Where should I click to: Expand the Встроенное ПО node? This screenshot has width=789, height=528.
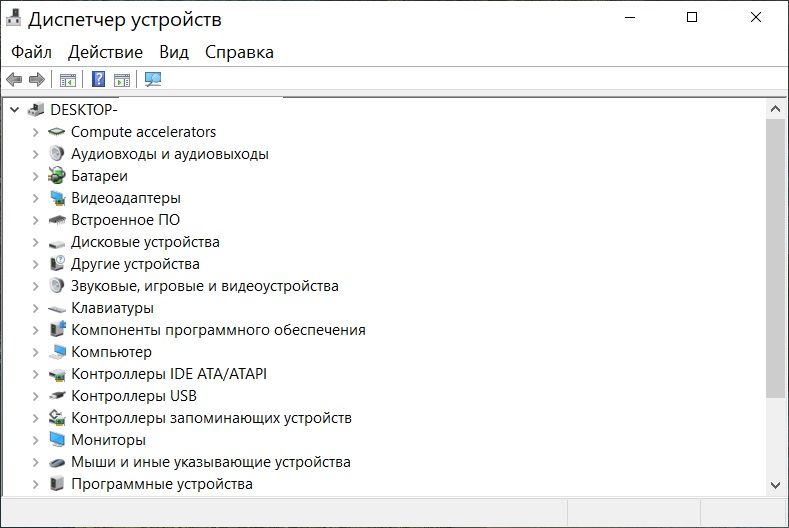pos(35,220)
